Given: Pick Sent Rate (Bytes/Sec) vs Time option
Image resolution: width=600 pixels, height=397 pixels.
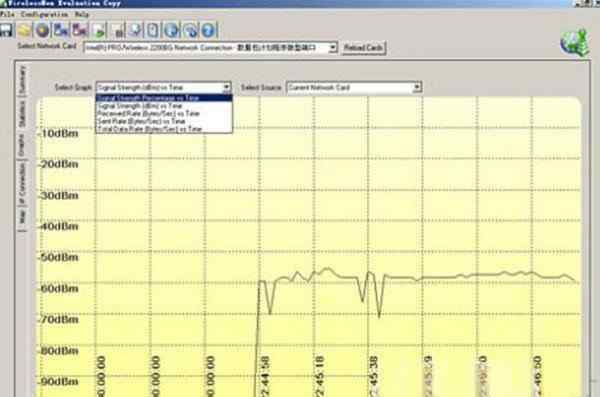Looking at the screenshot, I should (x=164, y=121).
